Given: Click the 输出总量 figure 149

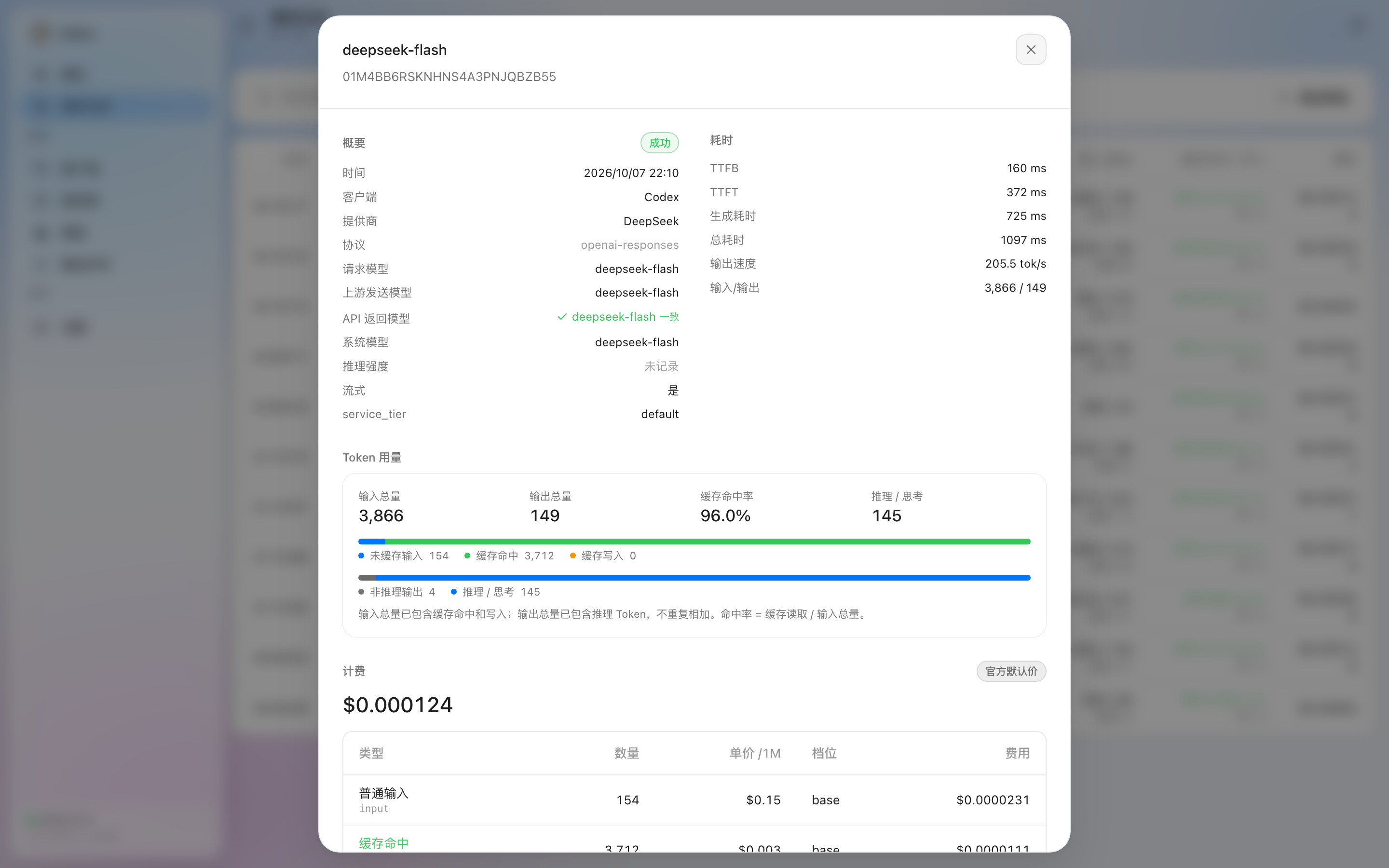Looking at the screenshot, I should coord(545,515).
